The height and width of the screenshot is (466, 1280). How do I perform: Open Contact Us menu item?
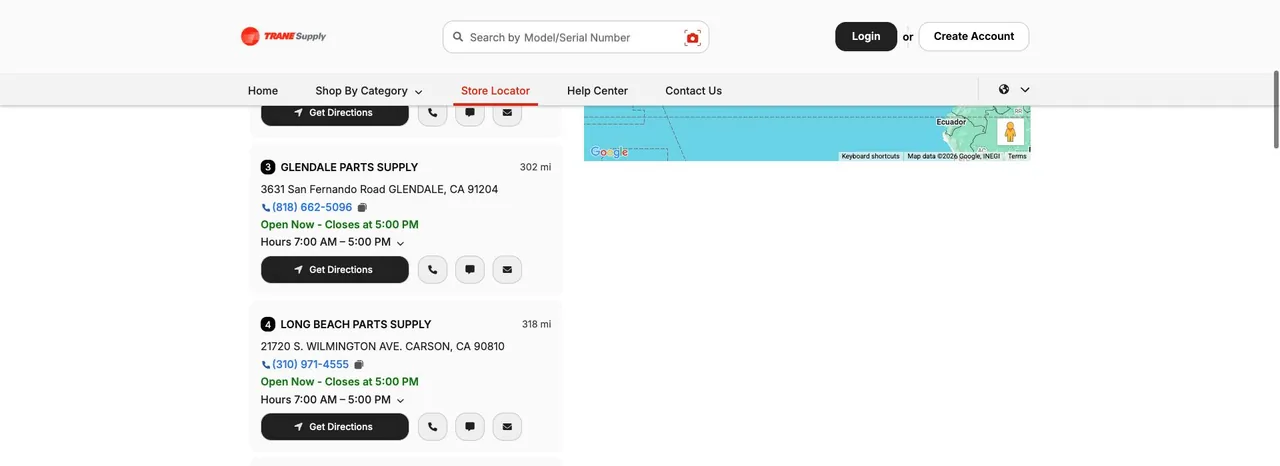coord(693,90)
